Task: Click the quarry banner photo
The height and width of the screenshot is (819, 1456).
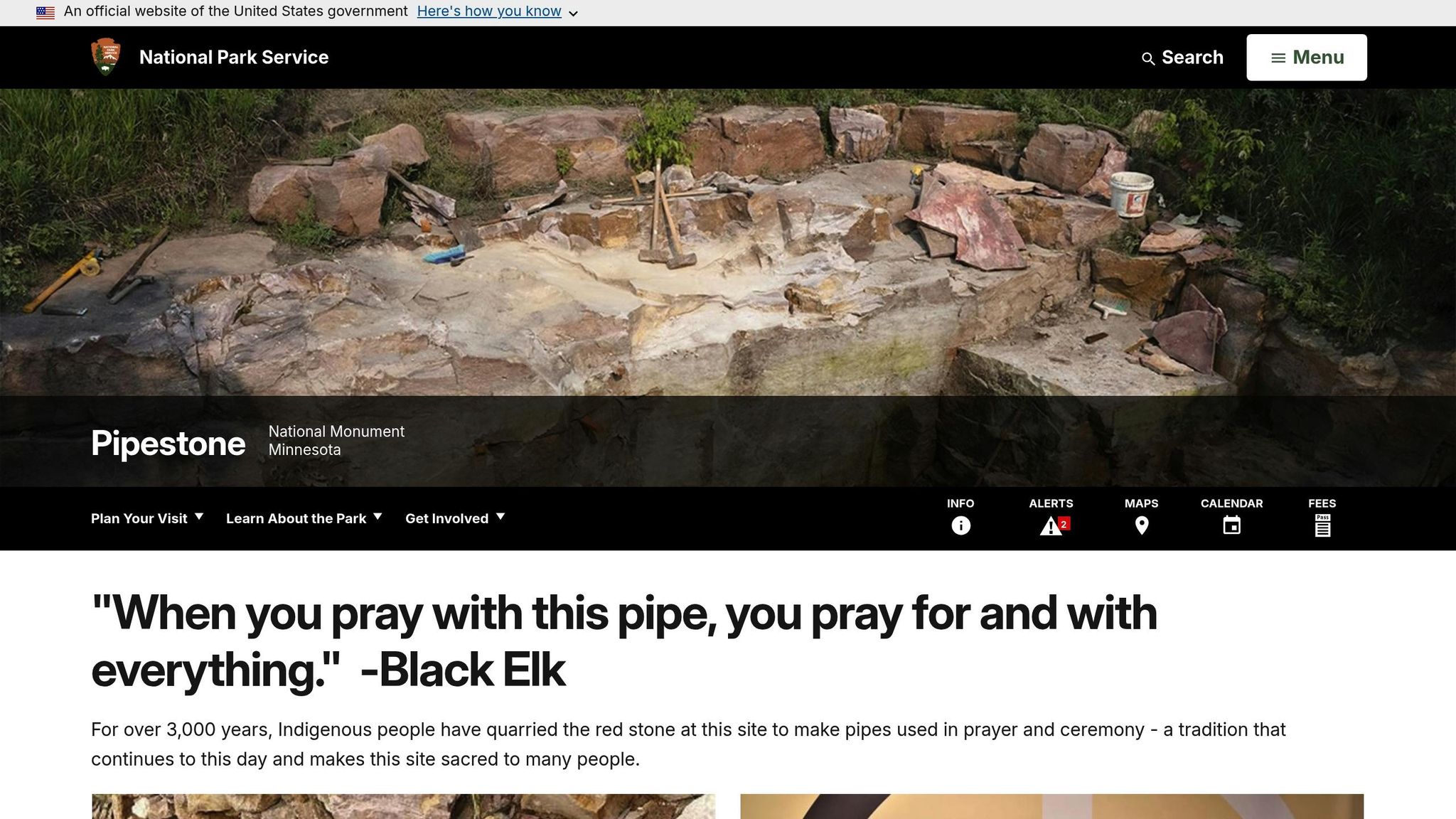Action: pyautogui.click(x=728, y=242)
